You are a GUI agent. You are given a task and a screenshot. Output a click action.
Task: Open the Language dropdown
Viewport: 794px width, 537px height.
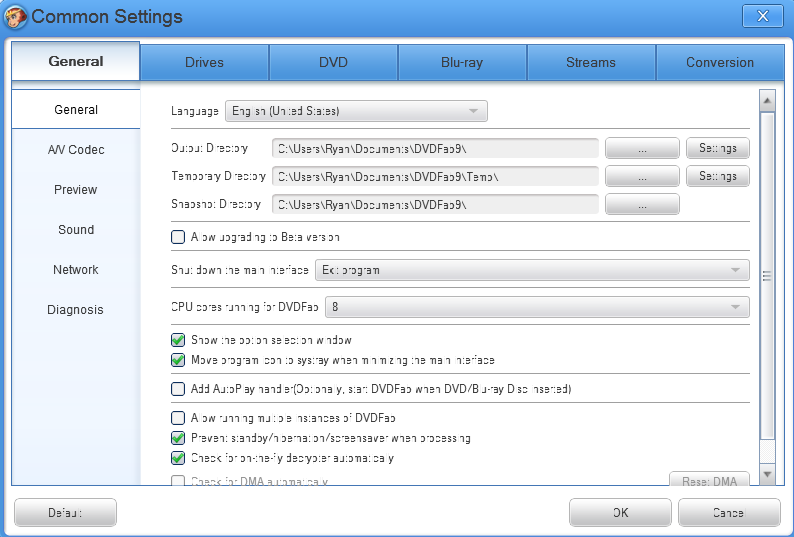(356, 111)
